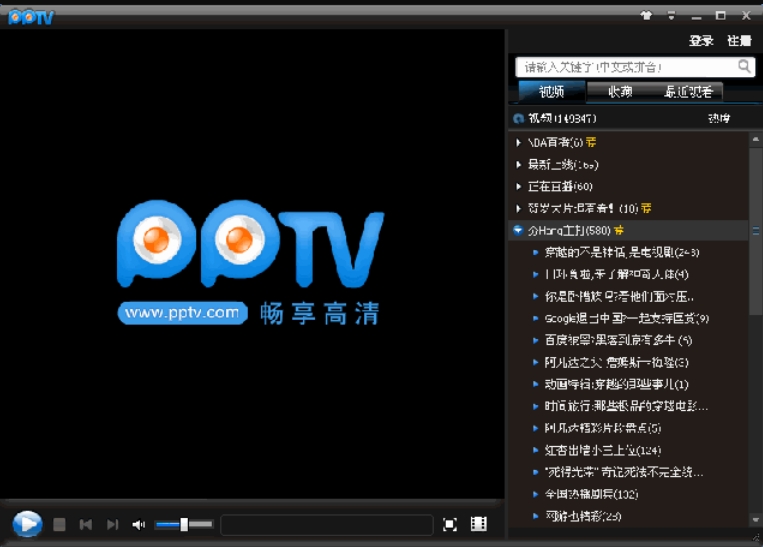This screenshot has height=547, width=763.
Task: Open the 全国热播剧集 (102) item
Action: pyautogui.click(x=591, y=494)
